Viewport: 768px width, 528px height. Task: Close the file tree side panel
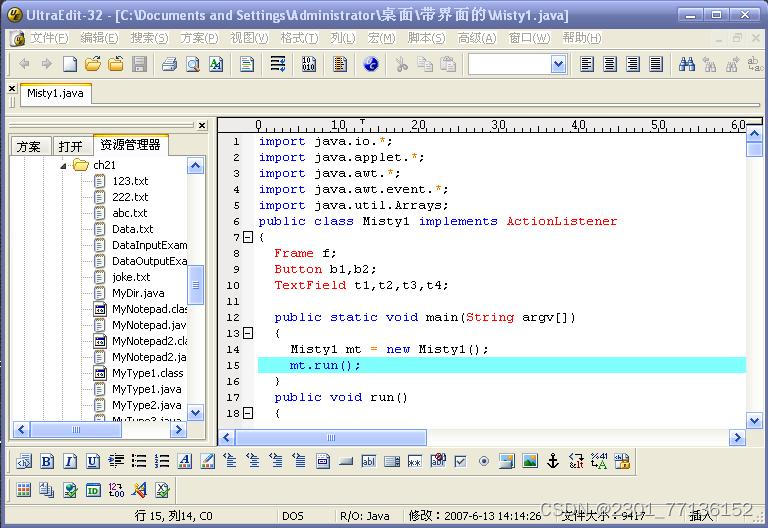pyautogui.click(x=202, y=126)
